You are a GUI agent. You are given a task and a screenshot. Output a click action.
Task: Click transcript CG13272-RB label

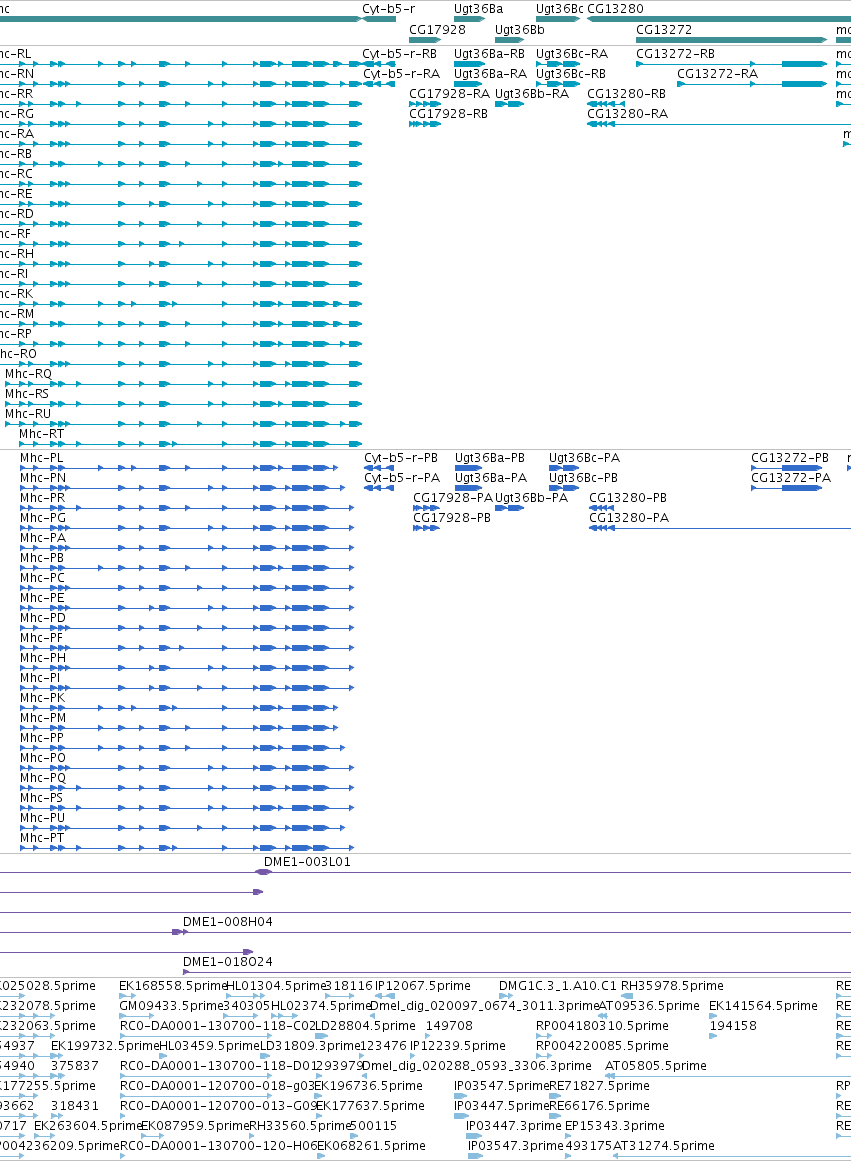click(x=675, y=54)
